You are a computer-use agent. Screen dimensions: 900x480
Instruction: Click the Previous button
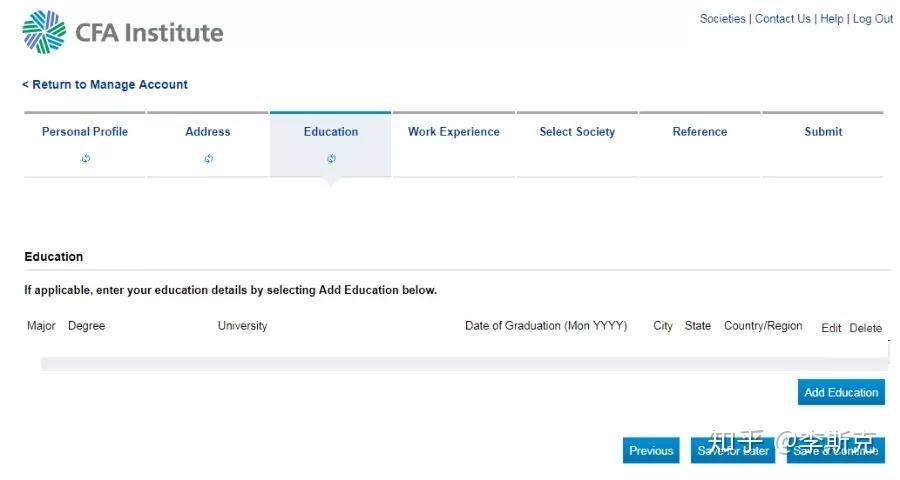point(651,451)
